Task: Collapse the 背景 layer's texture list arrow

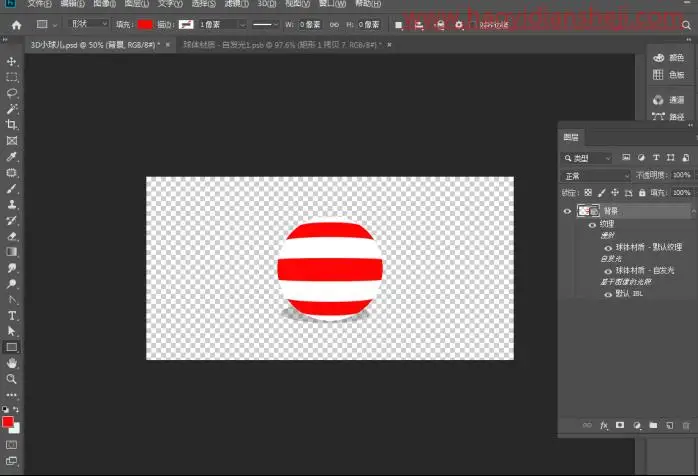Action: click(693, 211)
